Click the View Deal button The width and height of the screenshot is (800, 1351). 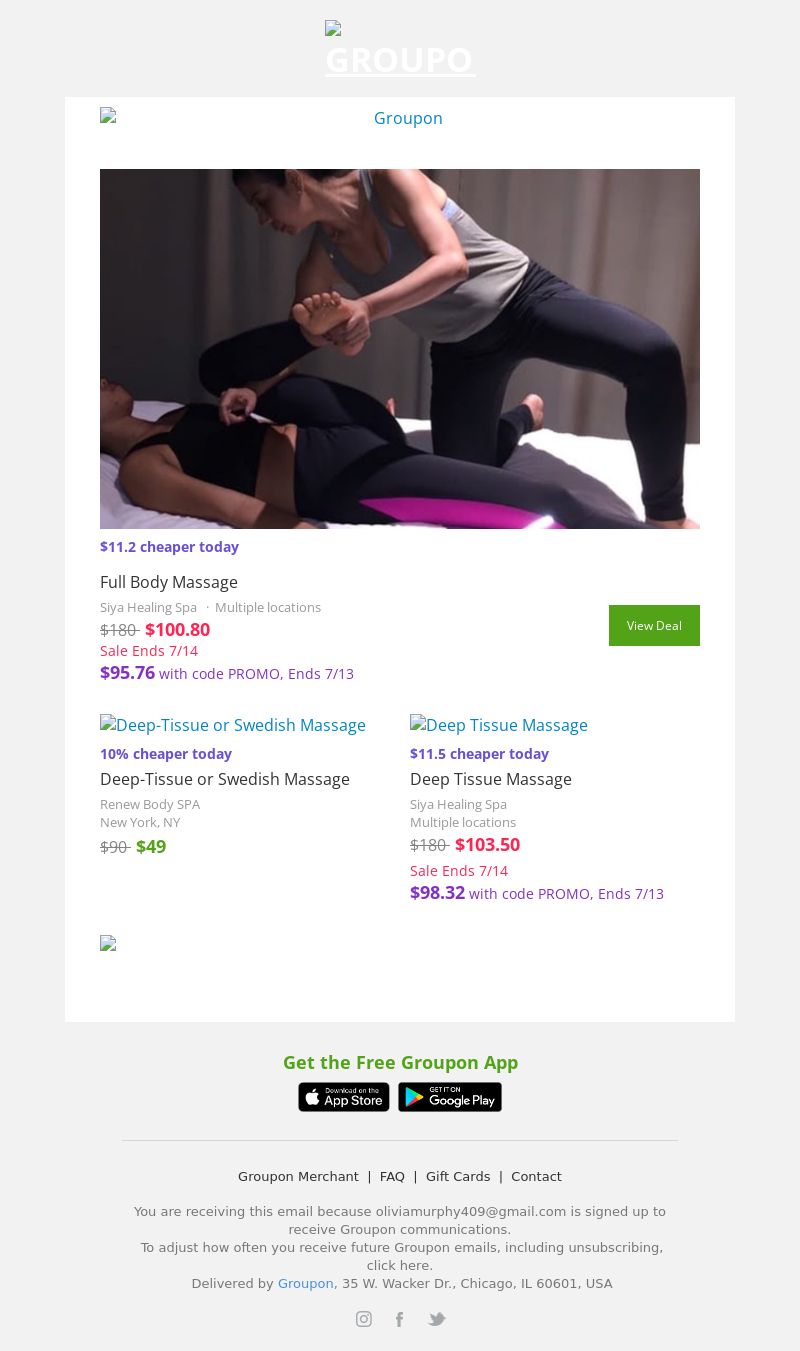tap(654, 625)
